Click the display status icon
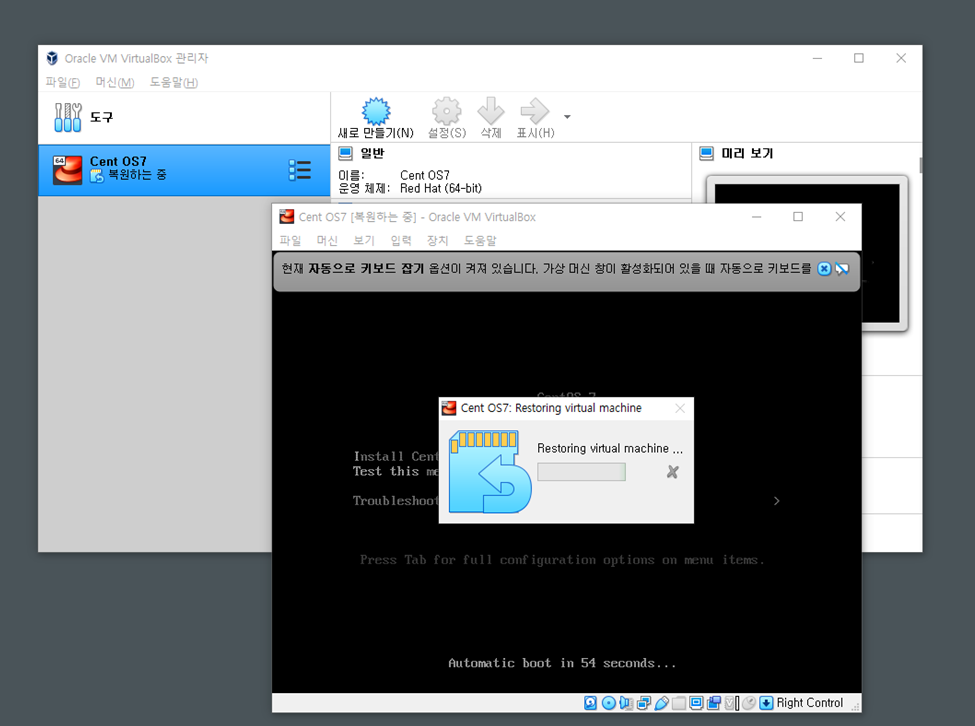The image size is (975, 726). click(x=696, y=702)
